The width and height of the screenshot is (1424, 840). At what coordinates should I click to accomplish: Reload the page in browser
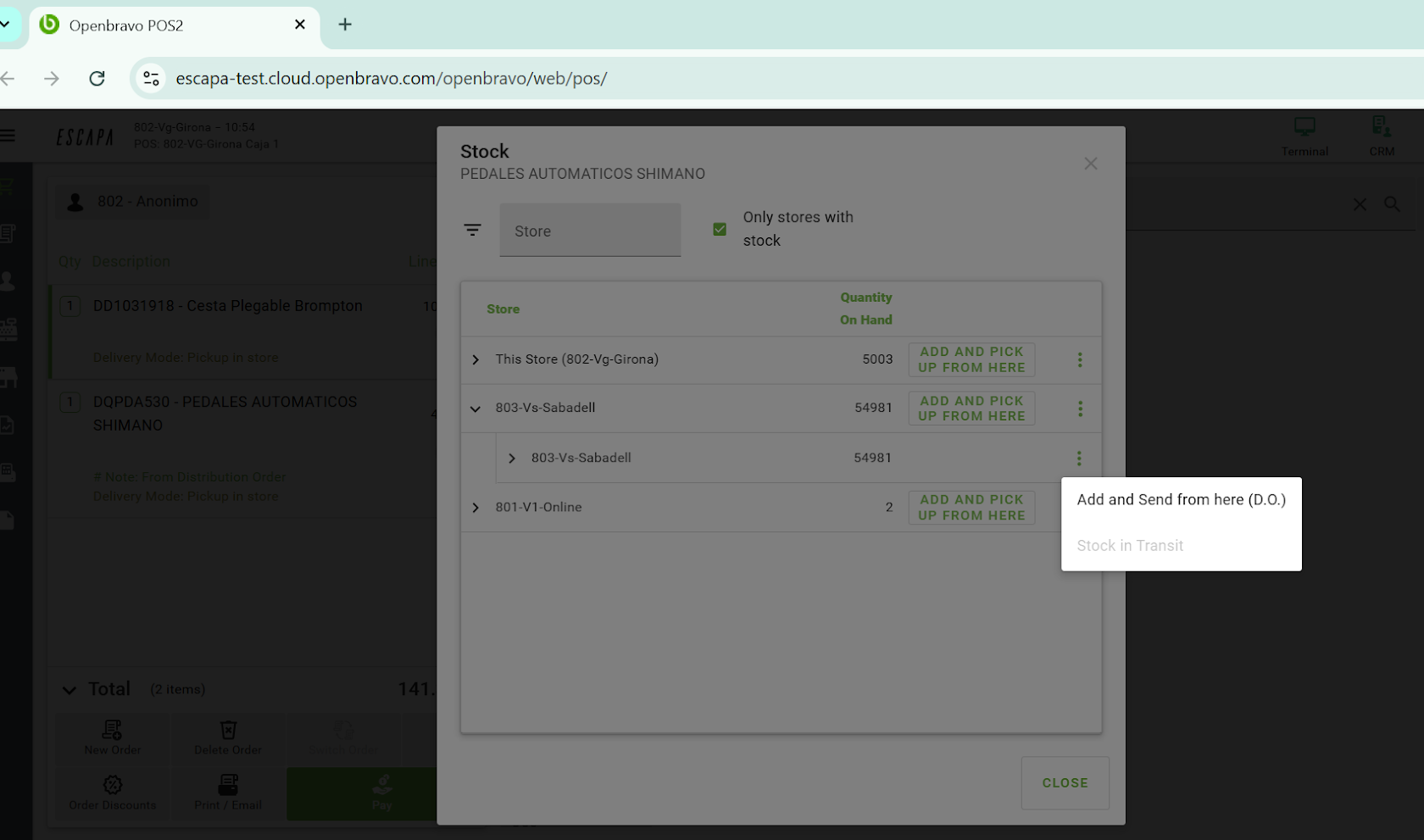[97, 79]
